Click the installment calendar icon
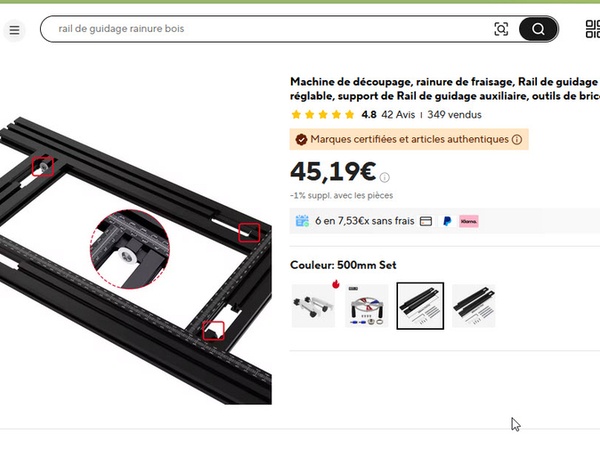The image size is (600, 450). (302, 221)
